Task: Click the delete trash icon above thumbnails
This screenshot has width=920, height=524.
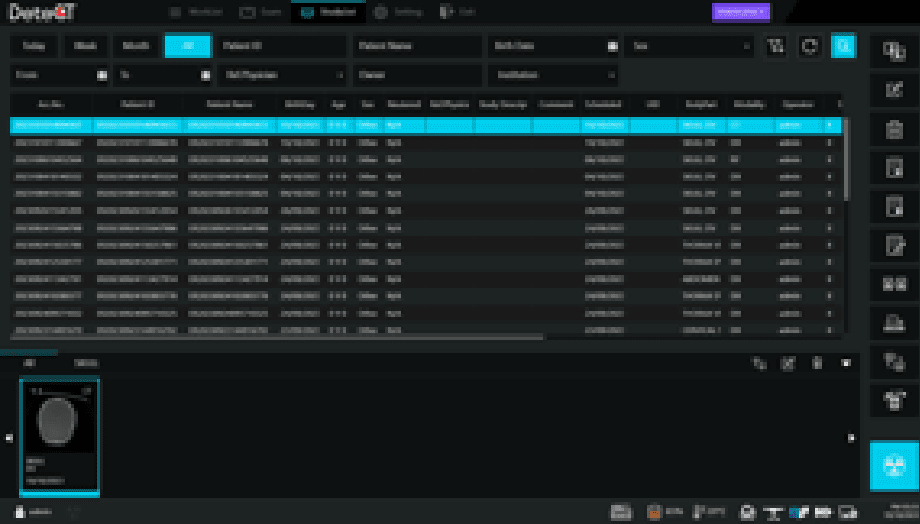Action: click(817, 363)
